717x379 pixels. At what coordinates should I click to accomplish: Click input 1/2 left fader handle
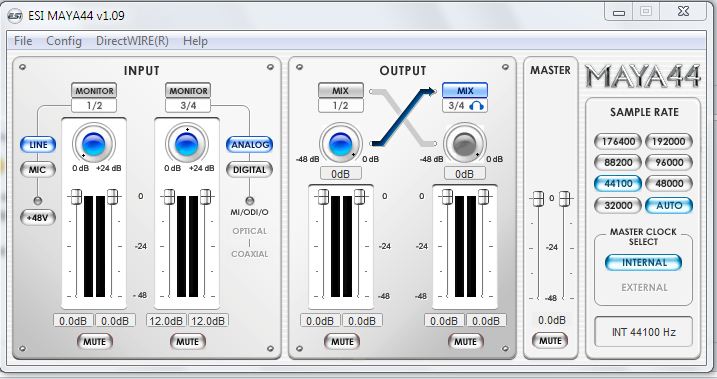tap(76, 197)
